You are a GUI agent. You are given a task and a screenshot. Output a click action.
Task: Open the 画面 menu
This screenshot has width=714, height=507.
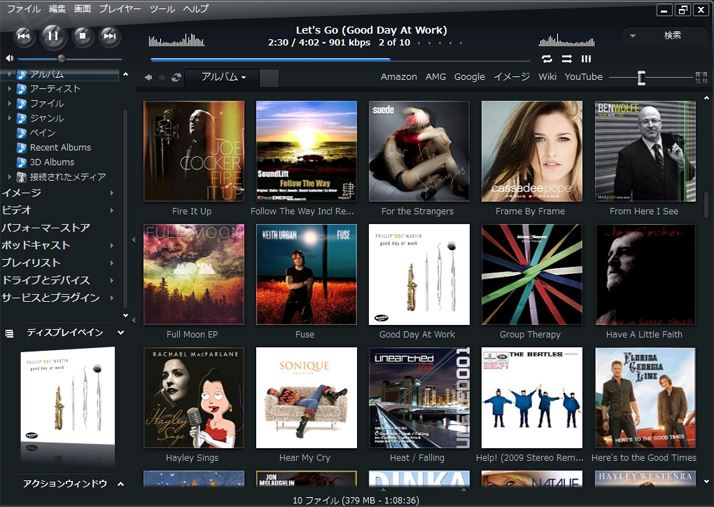(82, 9)
